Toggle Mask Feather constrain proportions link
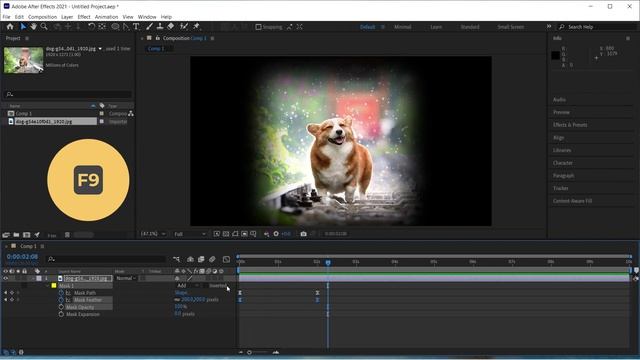 177,300
